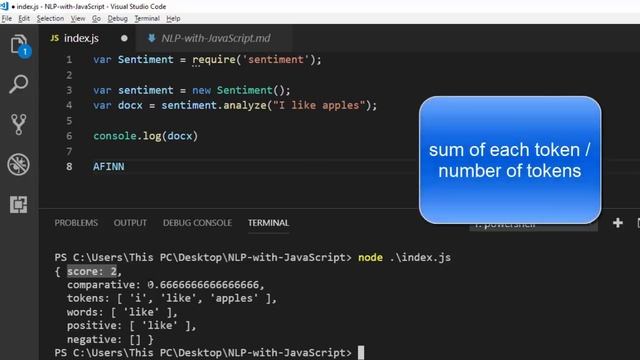
Task: Click the new terminal plus icon
Action: (618, 223)
